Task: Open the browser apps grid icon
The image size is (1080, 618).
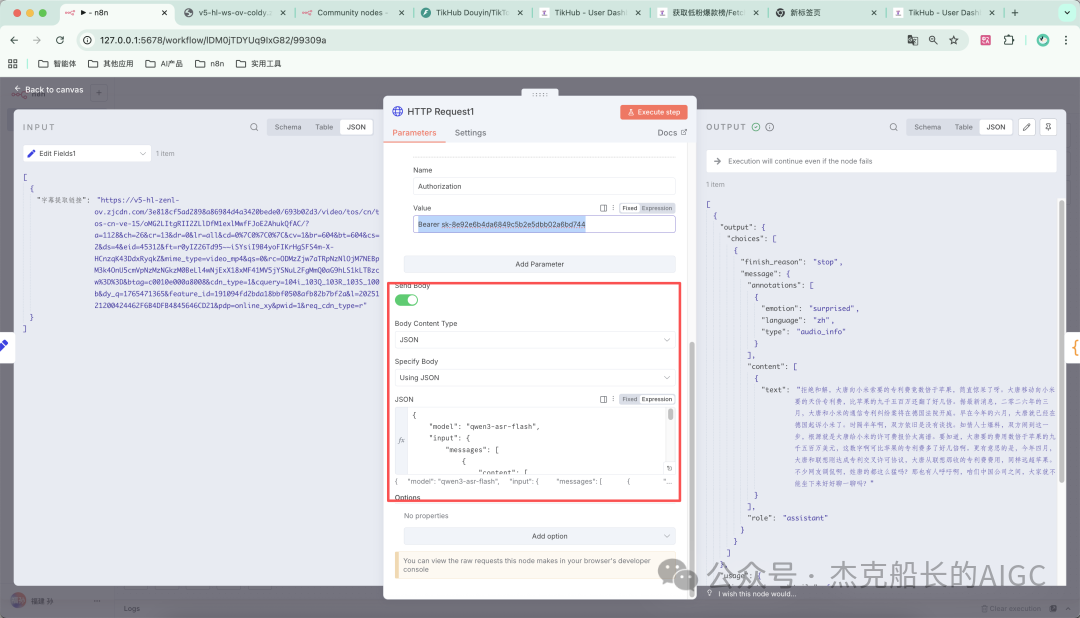Action: tap(12, 63)
